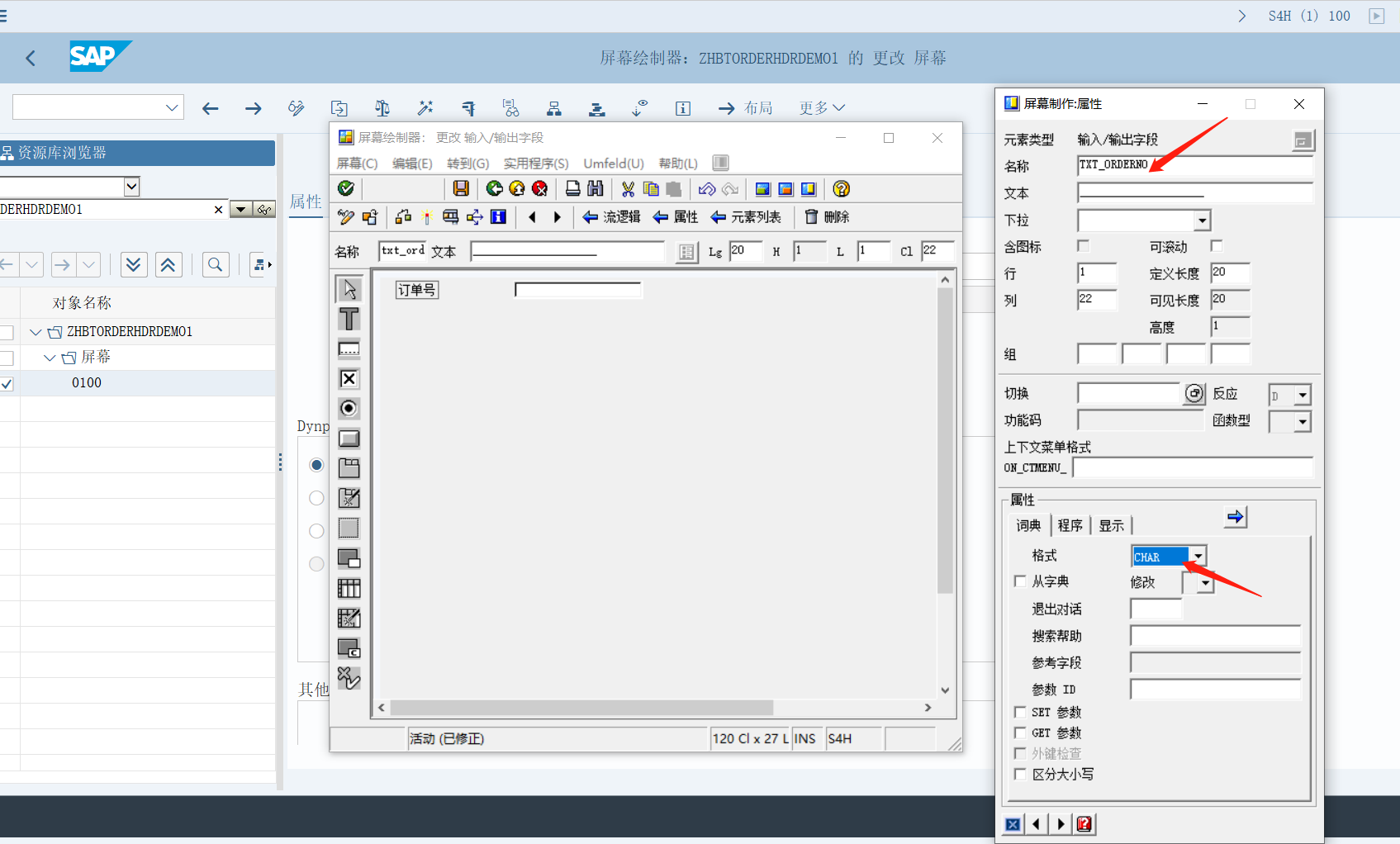Click the yellow Exit icon in painter toolbar
The image size is (1400, 844).
[517, 189]
